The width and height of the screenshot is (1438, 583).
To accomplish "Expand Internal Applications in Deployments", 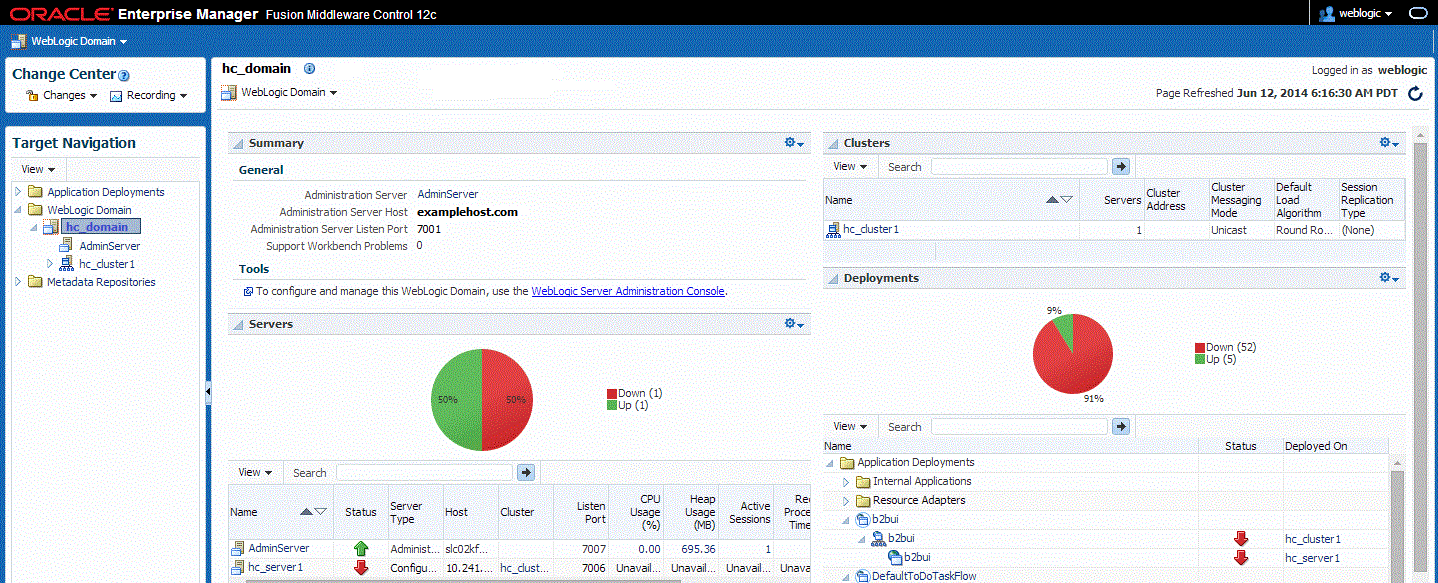I will tap(845, 482).
